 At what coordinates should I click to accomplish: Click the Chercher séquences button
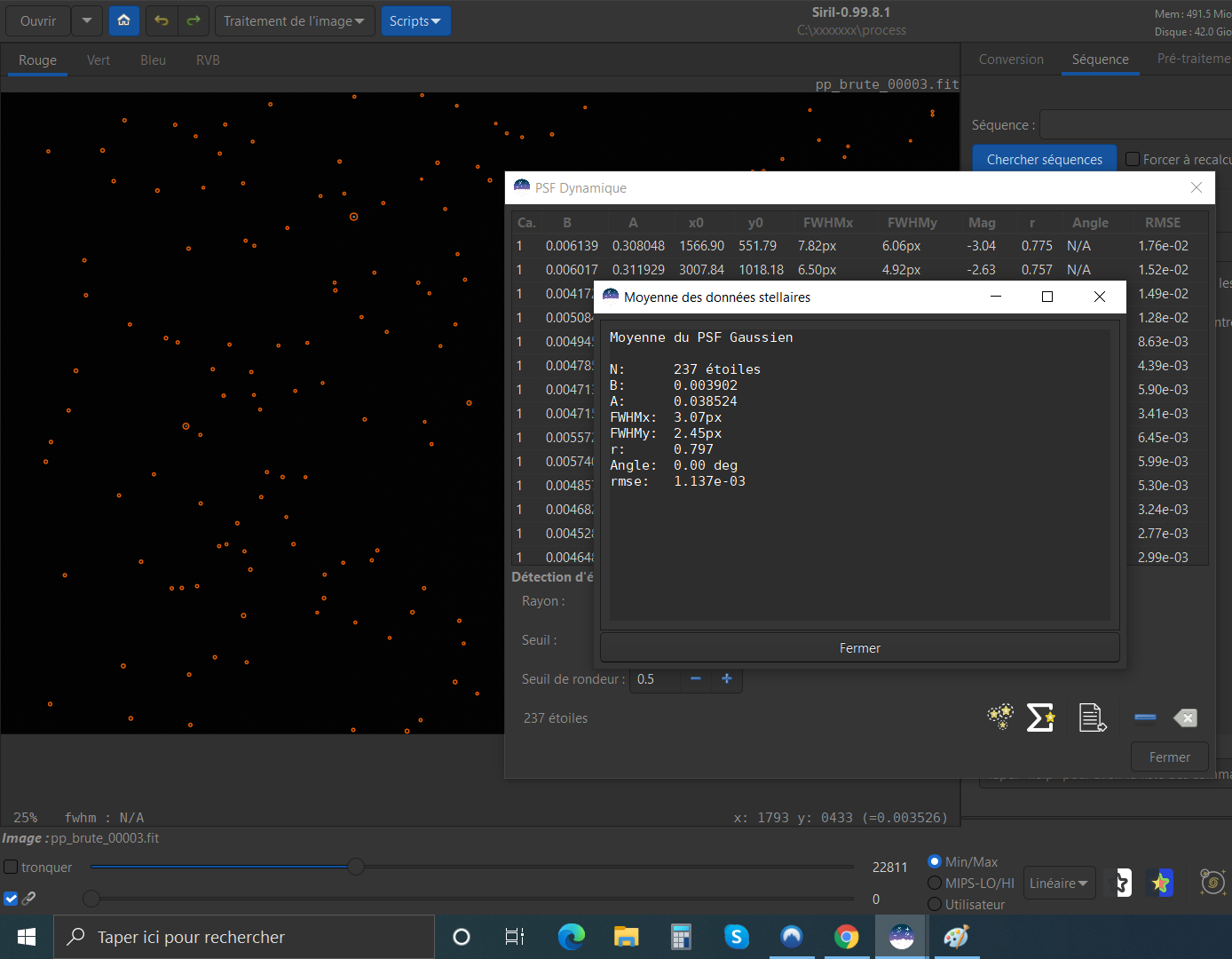(1044, 160)
